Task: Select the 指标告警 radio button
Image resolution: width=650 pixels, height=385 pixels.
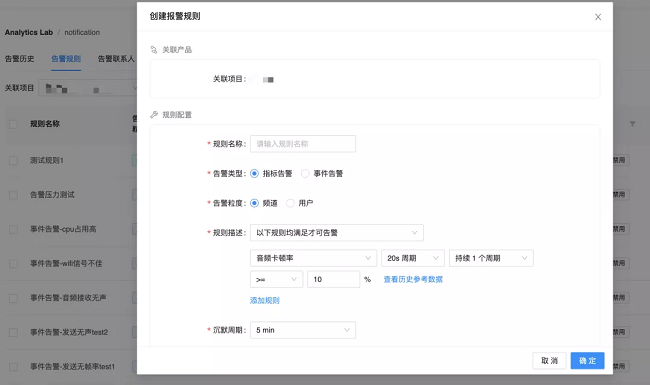Action: 255,173
